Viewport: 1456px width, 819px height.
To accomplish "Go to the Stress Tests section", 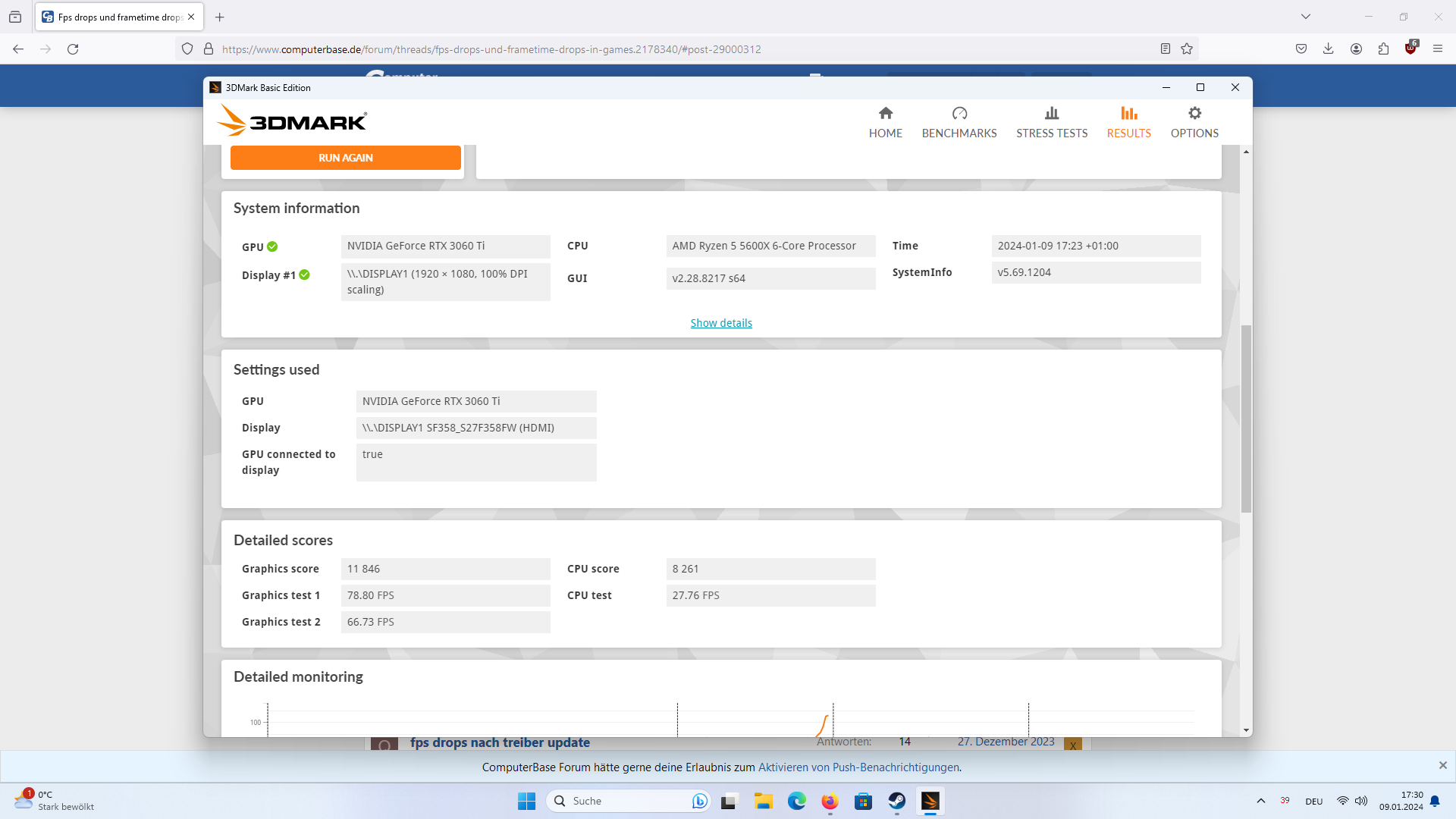I will (1051, 123).
